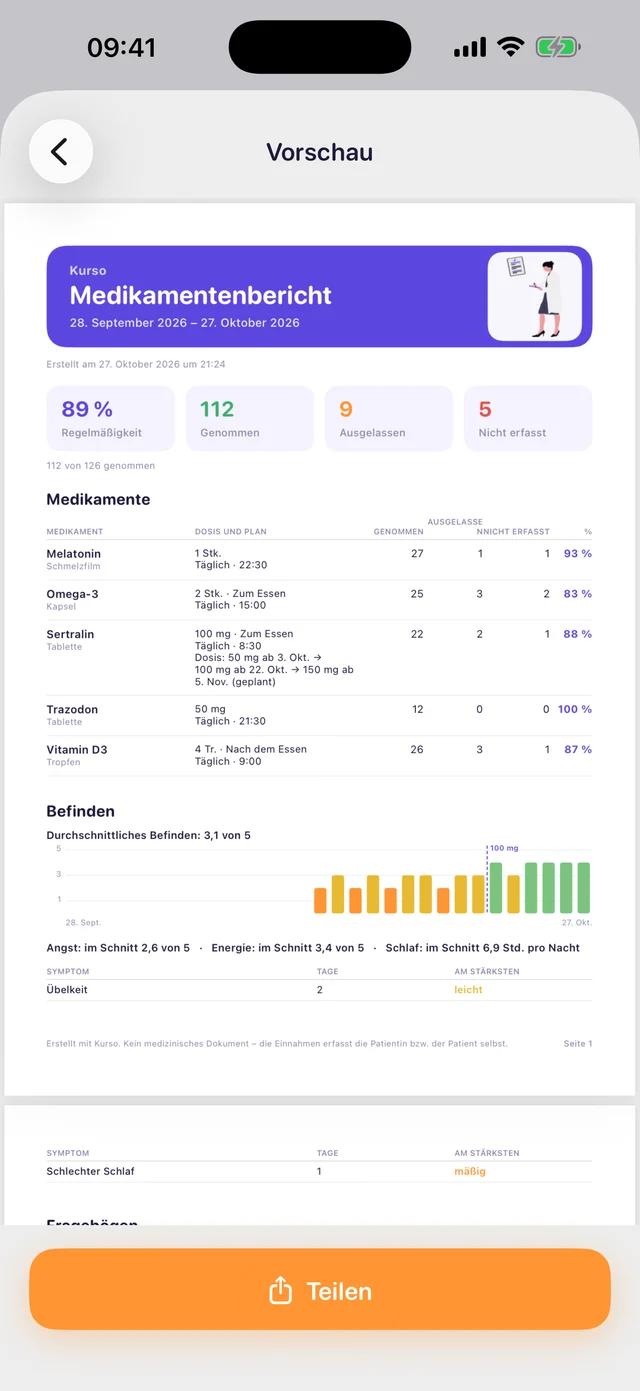The width and height of the screenshot is (640, 1391).
Task: Select the 9 Ausgelassen card
Action: click(389, 419)
